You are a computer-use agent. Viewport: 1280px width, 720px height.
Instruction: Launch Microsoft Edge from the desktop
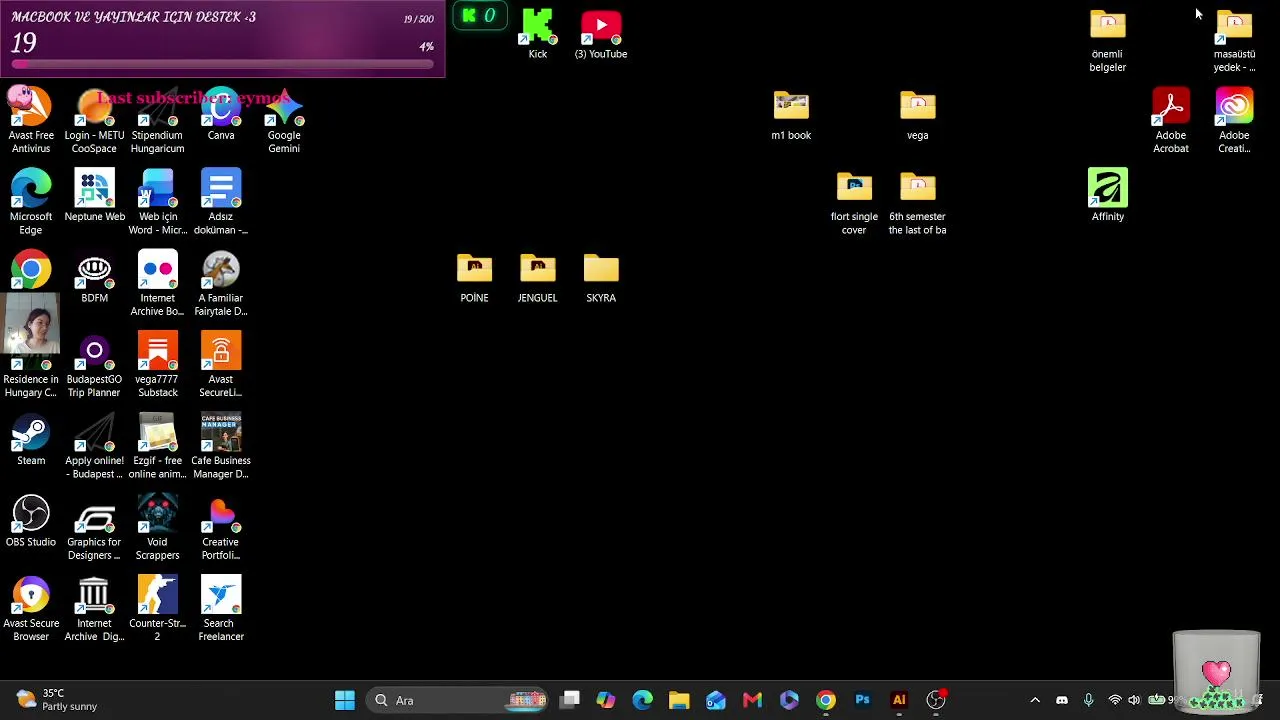tap(31, 201)
